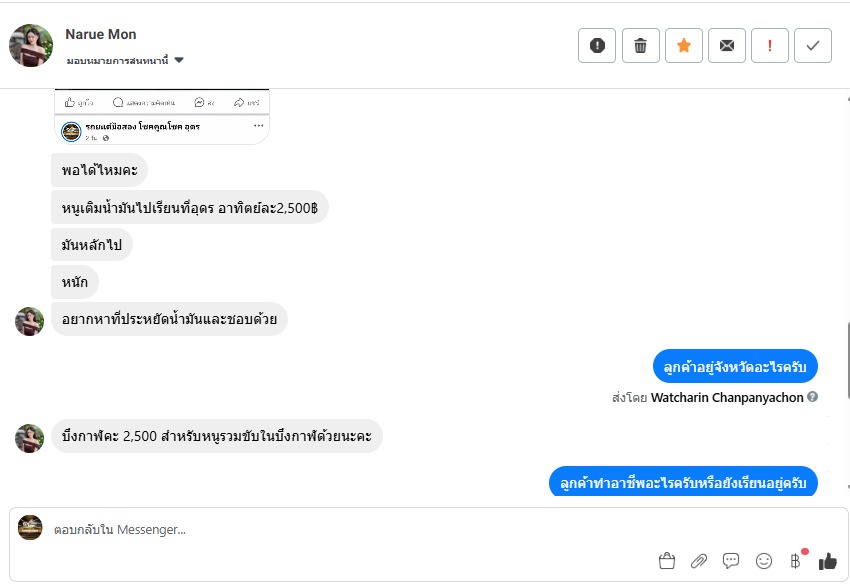
Task: Click the baht payment icon
Action: tap(796, 561)
